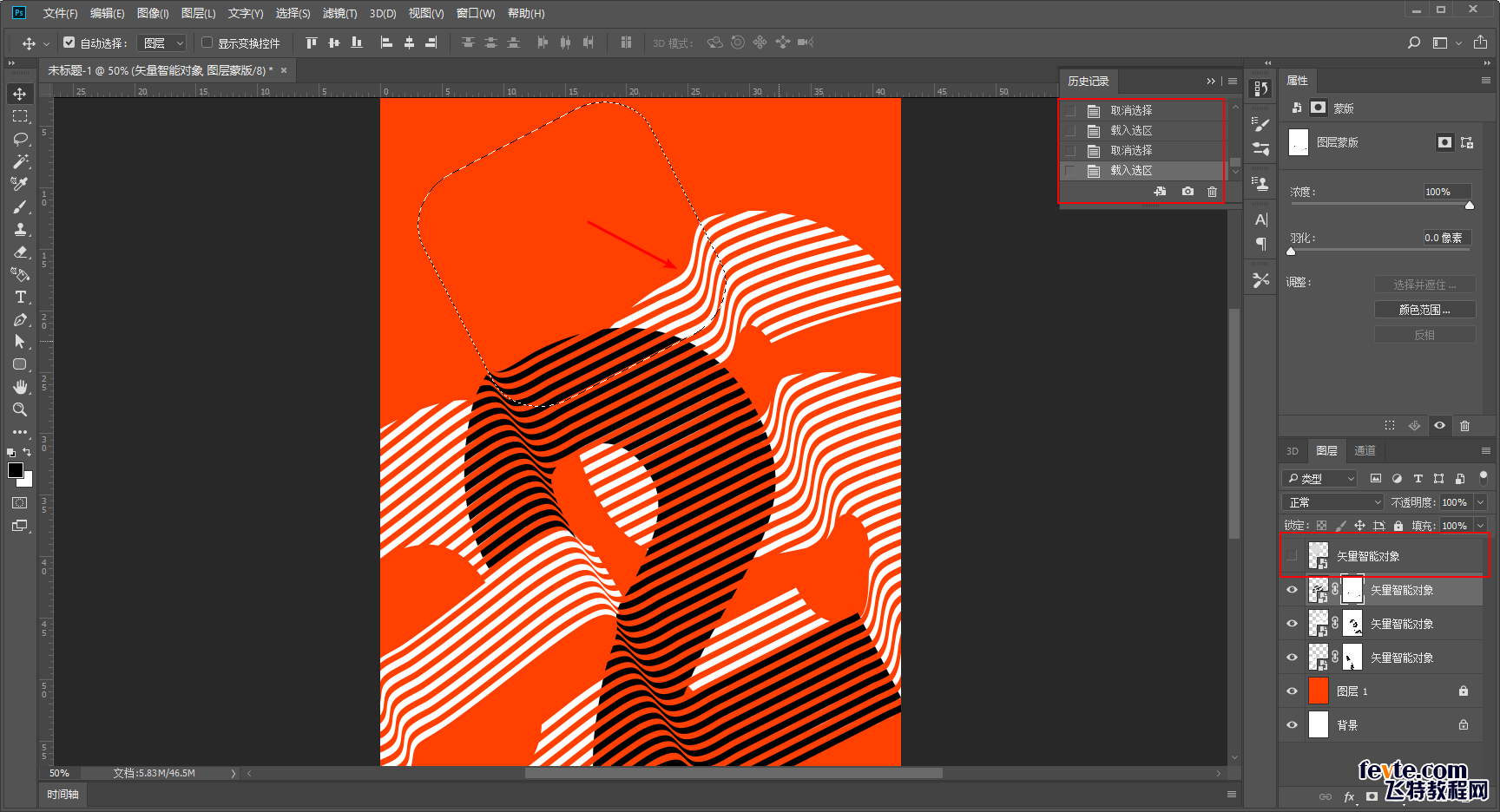1500x812 pixels.
Task: Open the 图像(I) menu
Action: coord(153,13)
